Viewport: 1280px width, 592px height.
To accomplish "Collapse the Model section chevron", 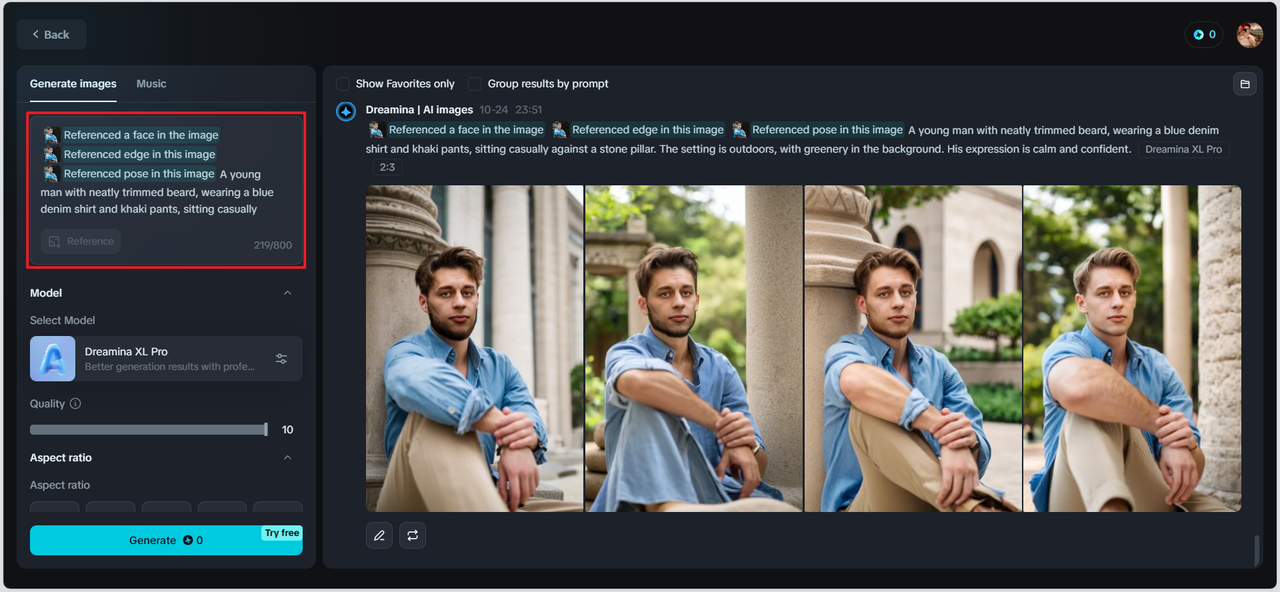I will [288, 293].
